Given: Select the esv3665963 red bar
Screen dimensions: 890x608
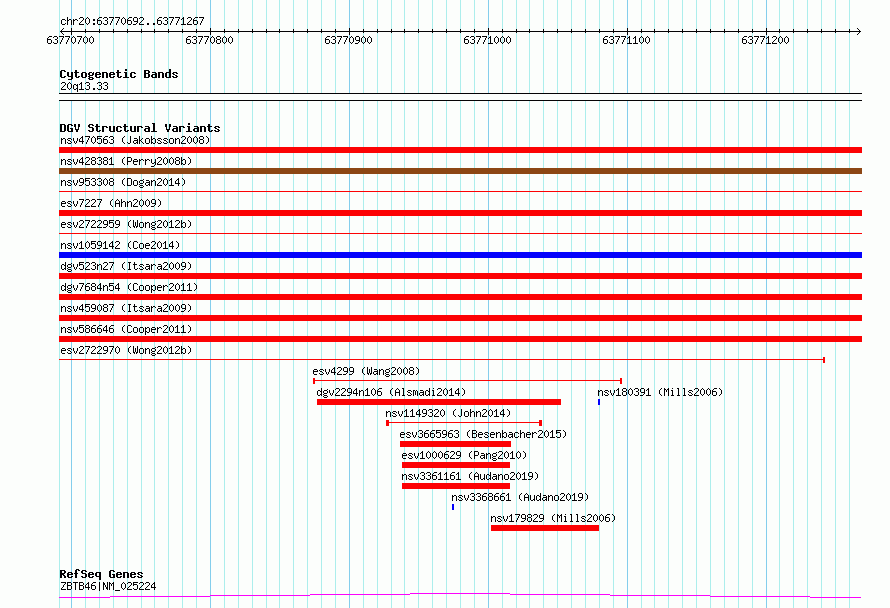Looking at the screenshot, I should tap(455, 444).
